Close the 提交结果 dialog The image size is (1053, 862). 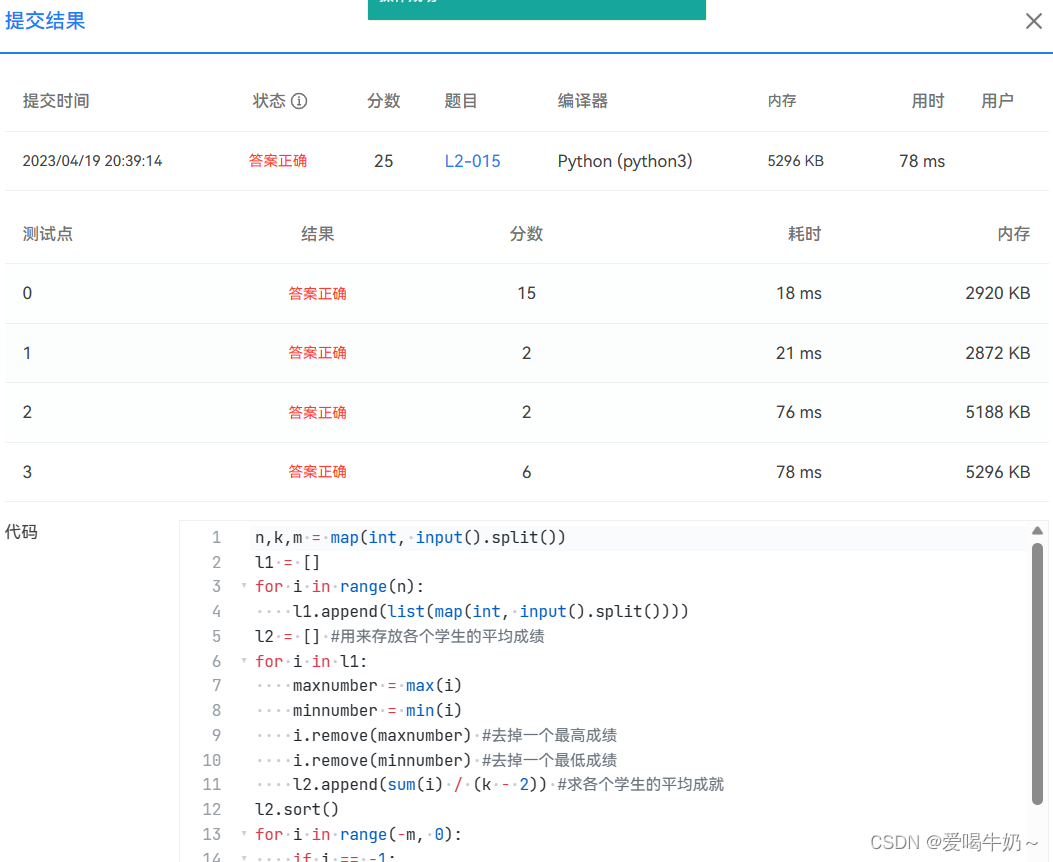[1033, 21]
